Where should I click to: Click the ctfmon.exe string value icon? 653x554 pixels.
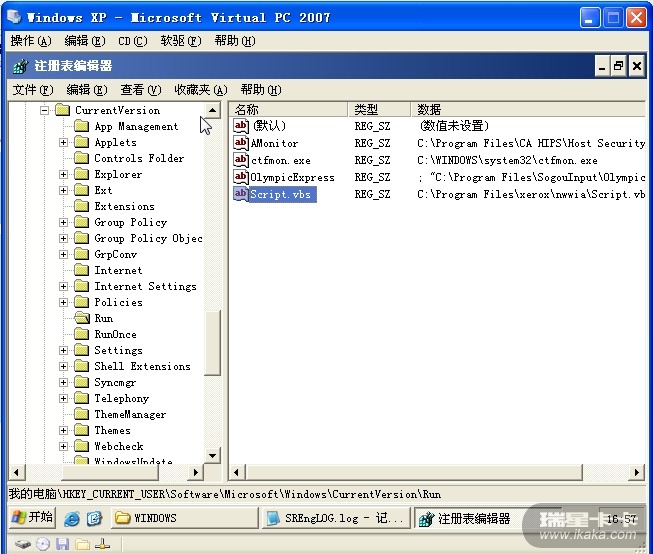click(241, 160)
